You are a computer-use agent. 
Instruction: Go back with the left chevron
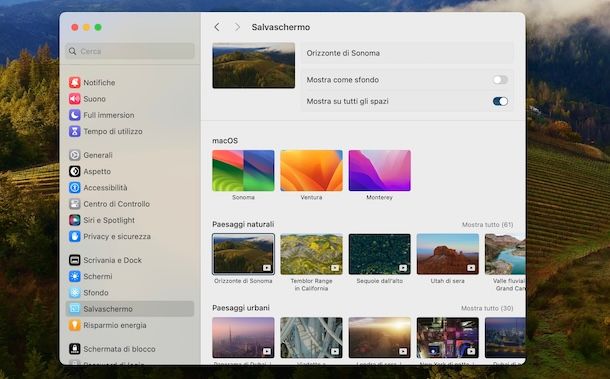[x=217, y=27]
